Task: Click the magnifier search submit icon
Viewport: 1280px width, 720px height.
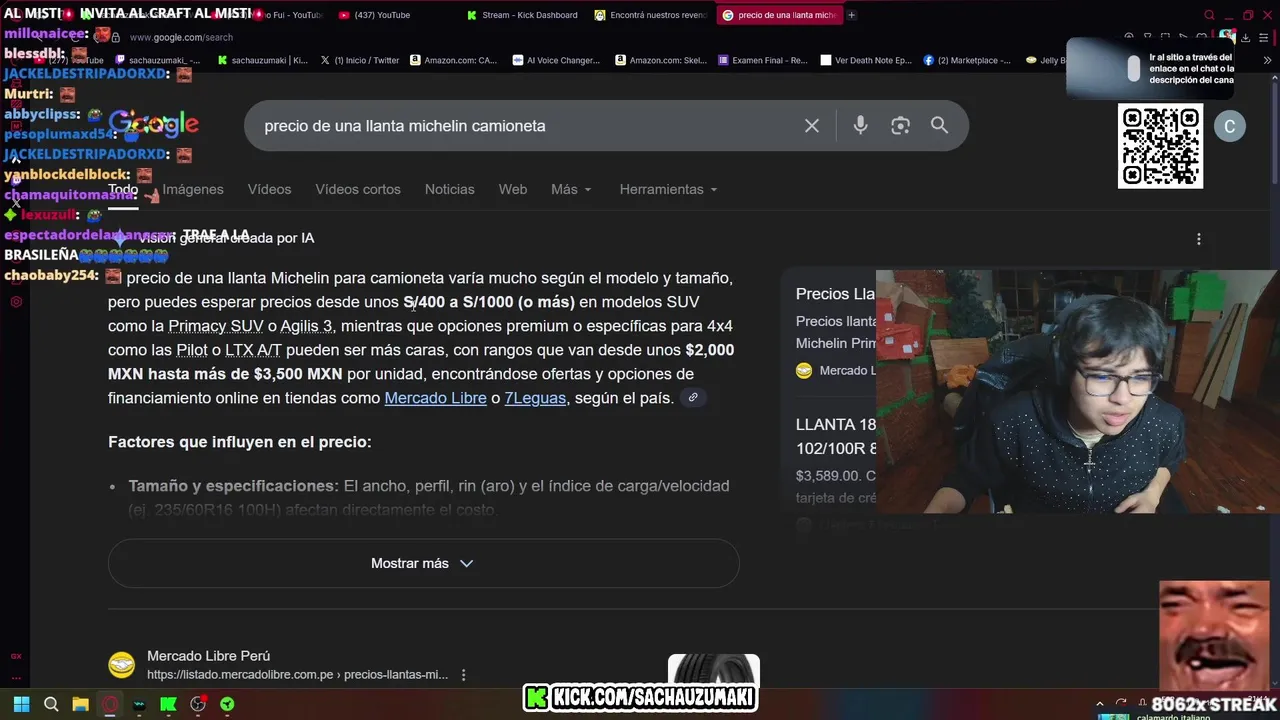Action: [x=939, y=126]
